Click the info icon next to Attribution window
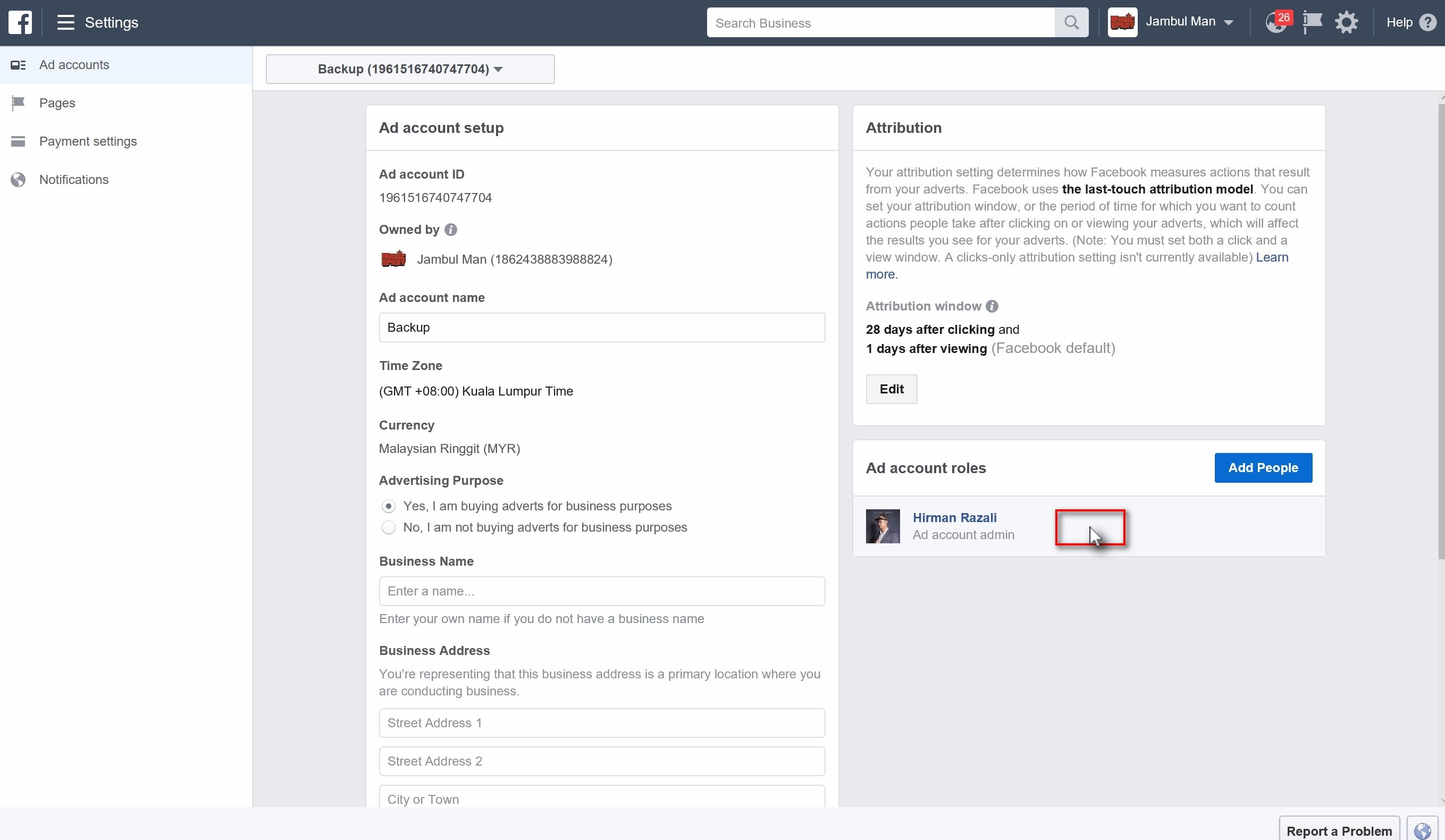Screen dimensions: 1445x840 [x=992, y=306]
